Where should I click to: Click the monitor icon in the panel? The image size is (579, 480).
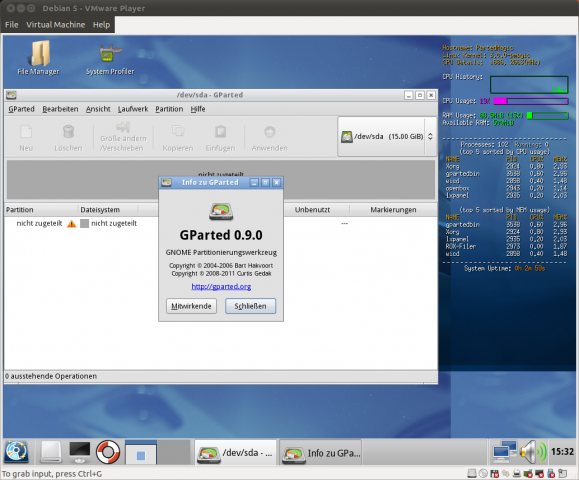click(79, 452)
